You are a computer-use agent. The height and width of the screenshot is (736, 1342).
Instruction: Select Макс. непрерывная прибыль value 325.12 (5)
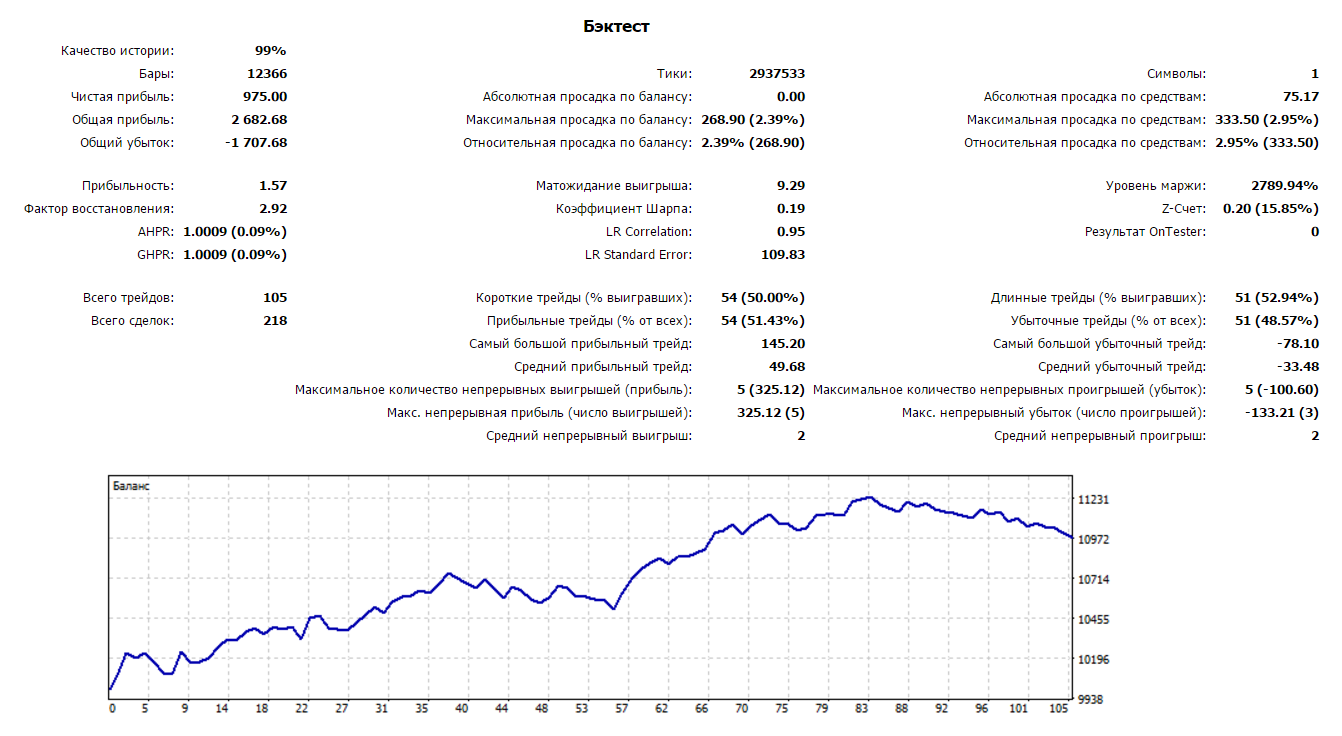771,413
